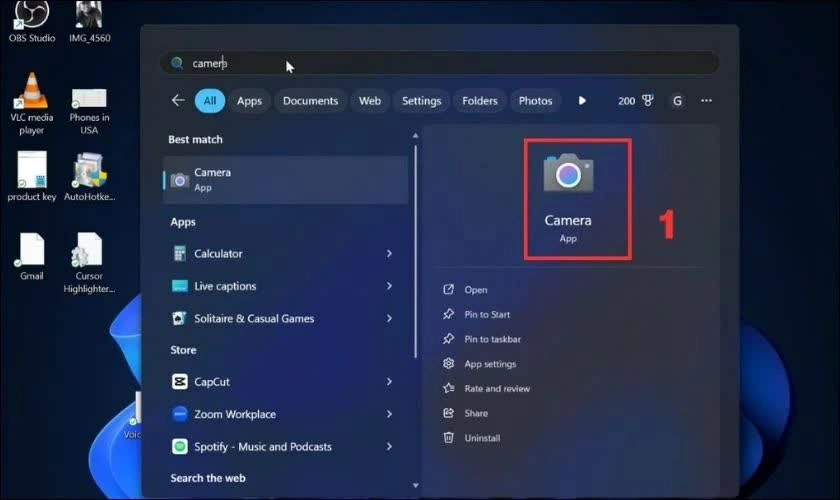This screenshot has width=840, height=500.
Task: Open Calculator from the Apps list
Action: click(x=286, y=253)
